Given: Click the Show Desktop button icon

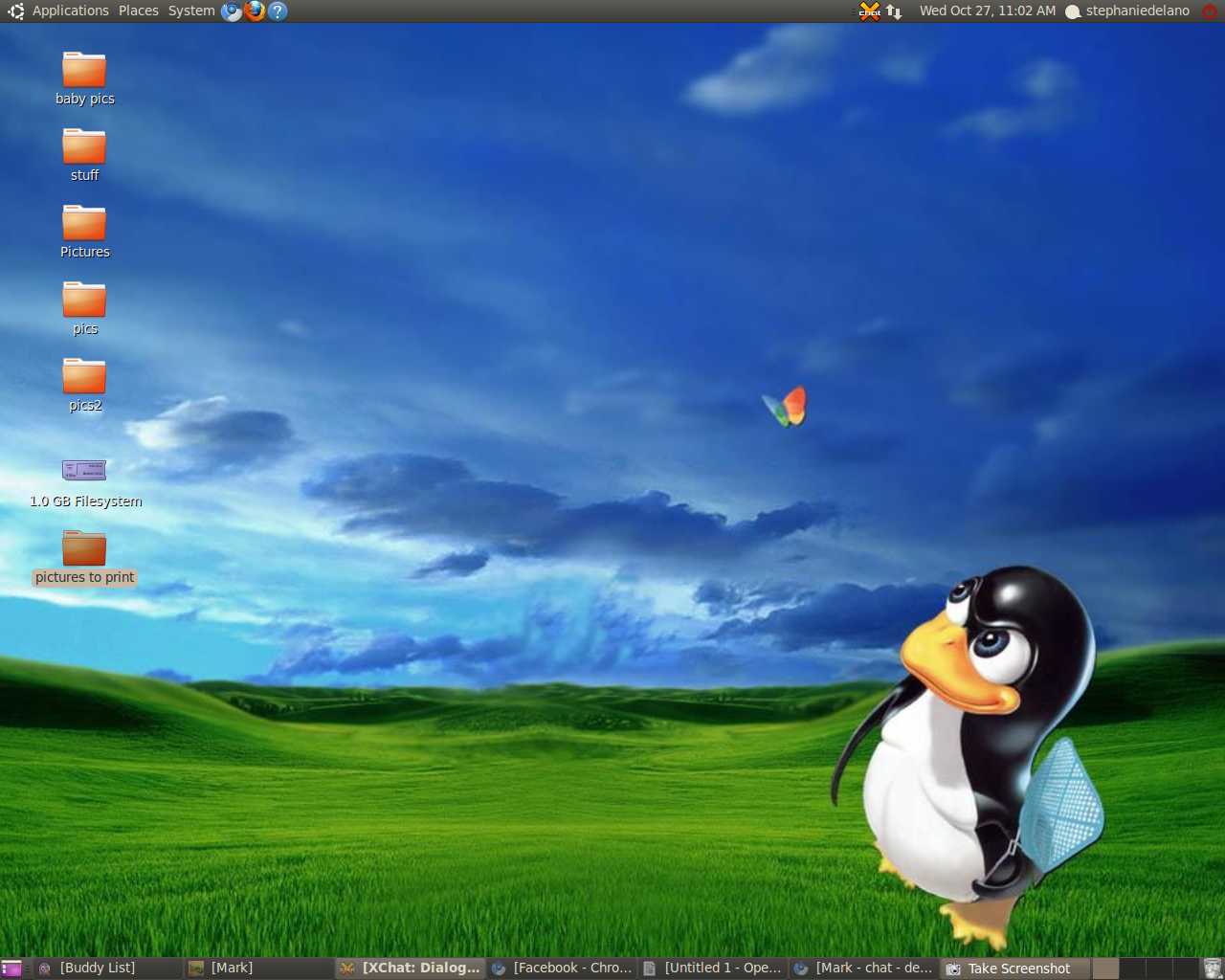Looking at the screenshot, I should [x=11, y=969].
